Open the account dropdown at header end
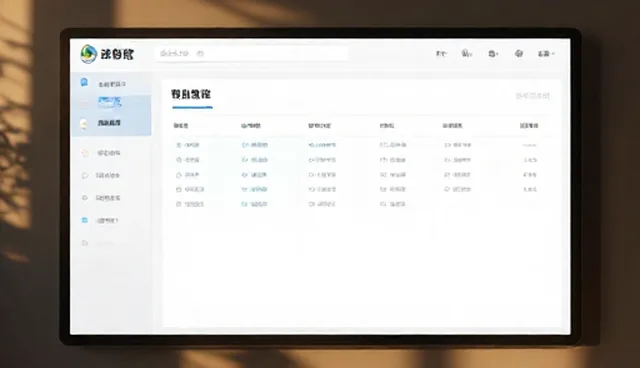 546,53
